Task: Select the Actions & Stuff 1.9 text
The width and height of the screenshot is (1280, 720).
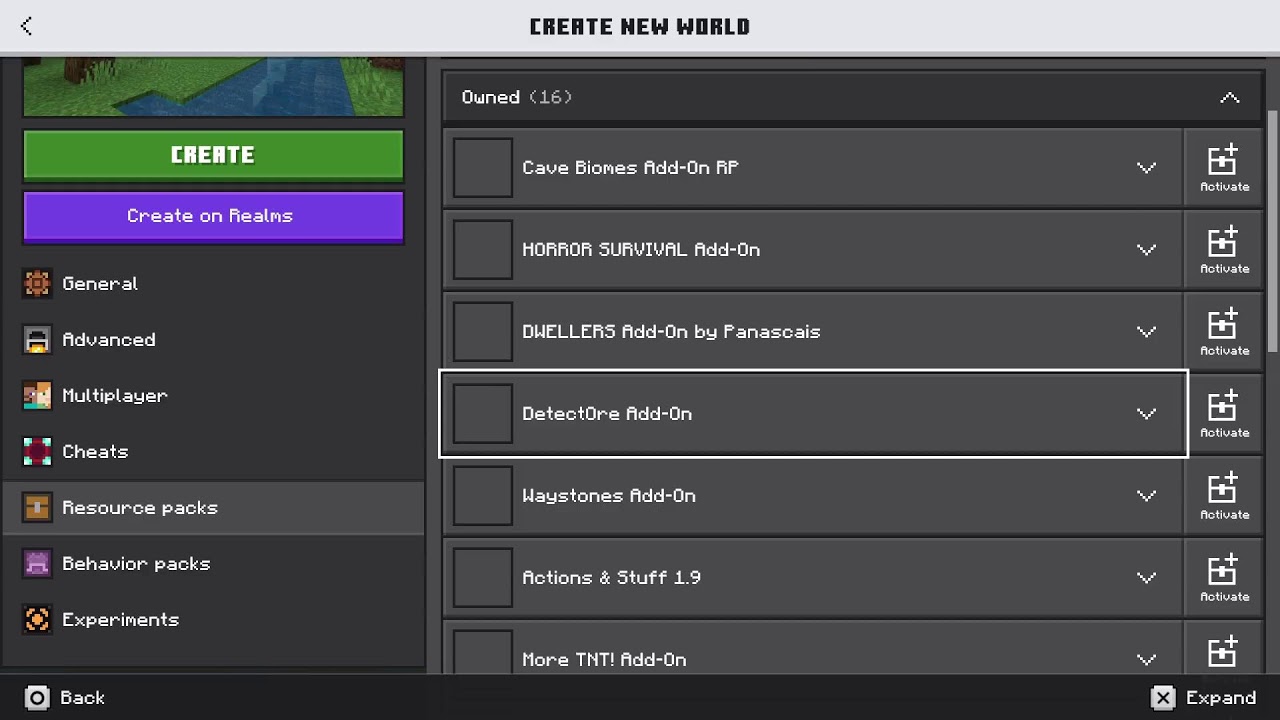Action: [x=611, y=578]
